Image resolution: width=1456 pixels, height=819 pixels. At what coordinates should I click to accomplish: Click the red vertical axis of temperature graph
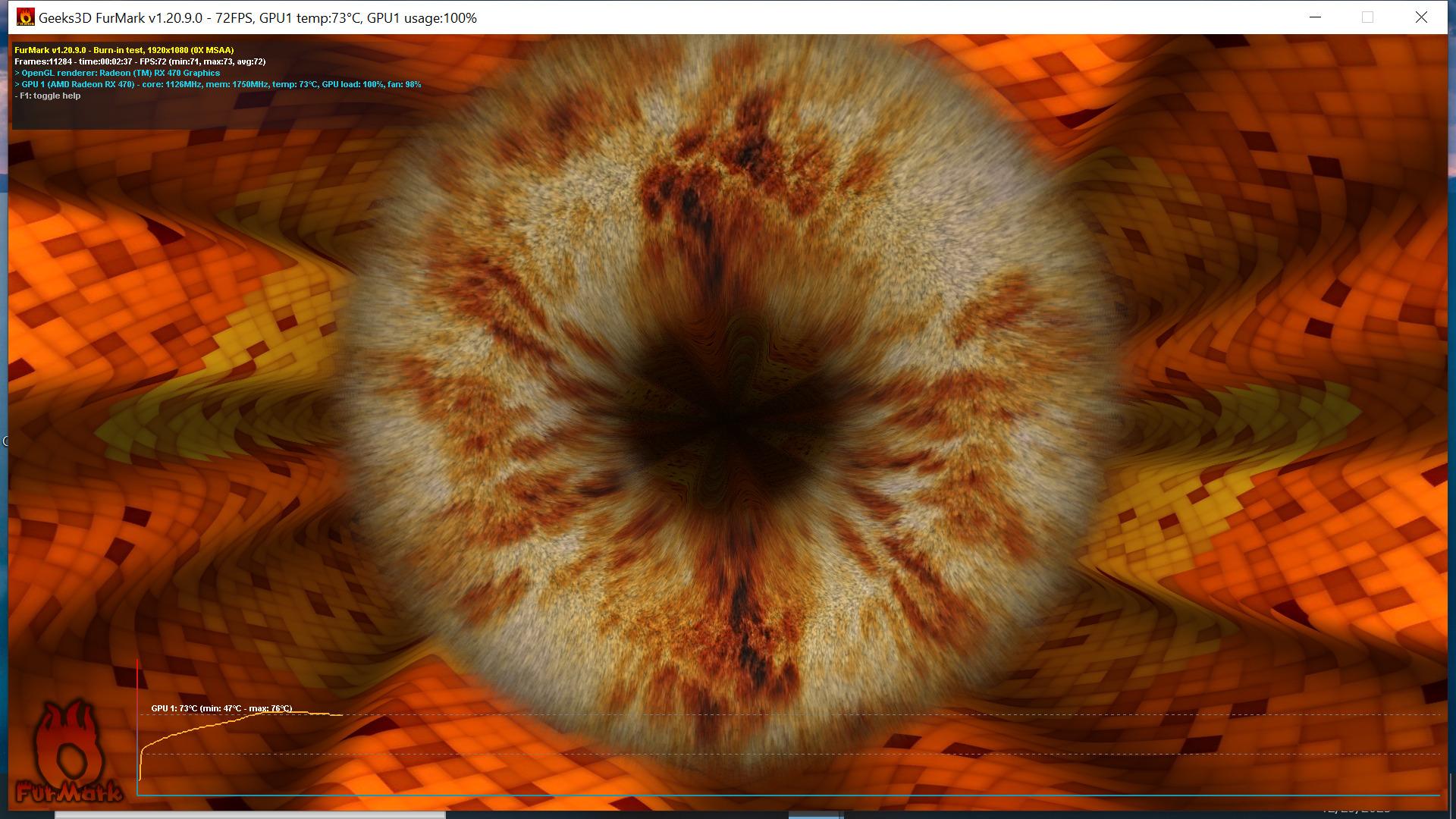pos(137,682)
